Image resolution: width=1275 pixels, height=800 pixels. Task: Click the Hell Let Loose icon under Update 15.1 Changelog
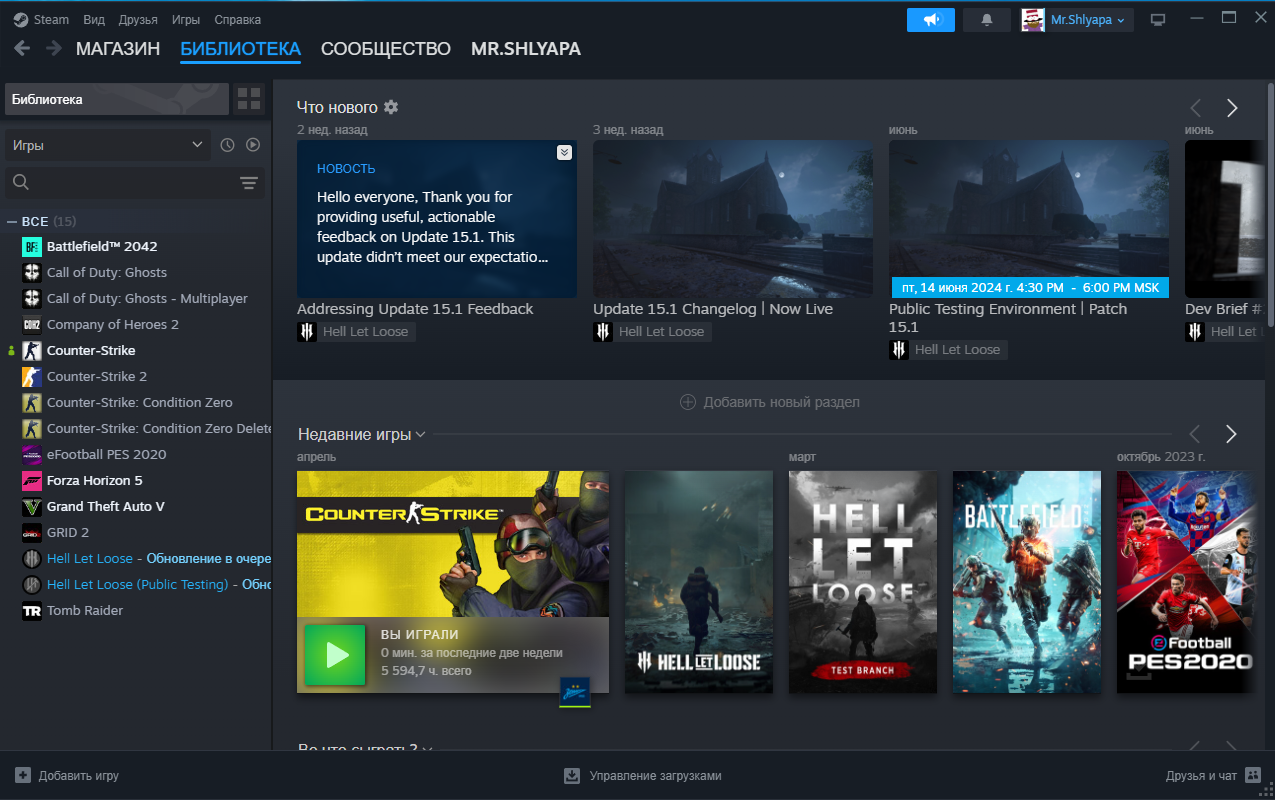point(603,332)
